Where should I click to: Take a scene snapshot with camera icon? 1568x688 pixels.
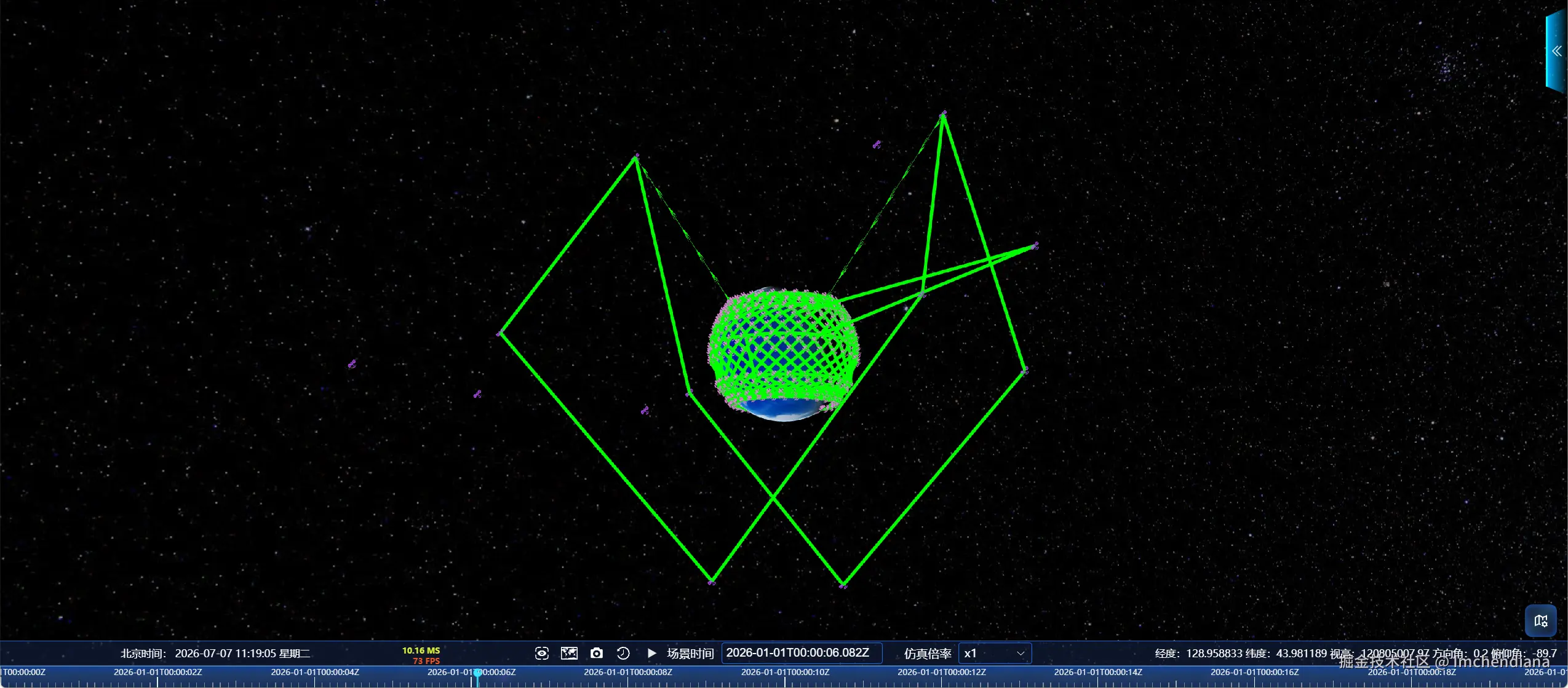click(x=596, y=653)
